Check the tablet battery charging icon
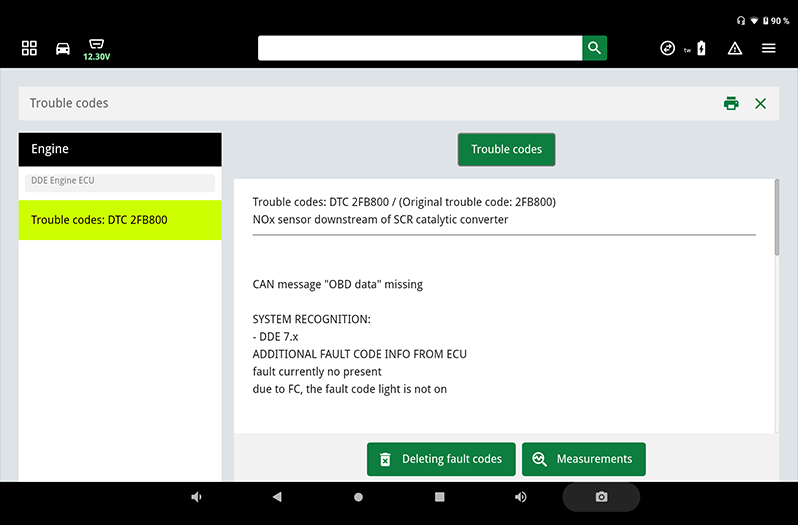The width and height of the screenshot is (798, 525). point(700,48)
